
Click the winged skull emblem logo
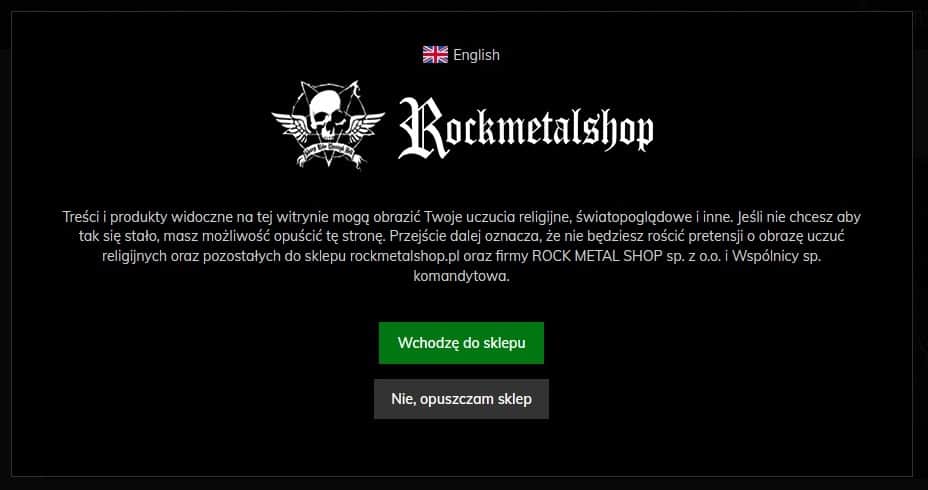(328, 125)
